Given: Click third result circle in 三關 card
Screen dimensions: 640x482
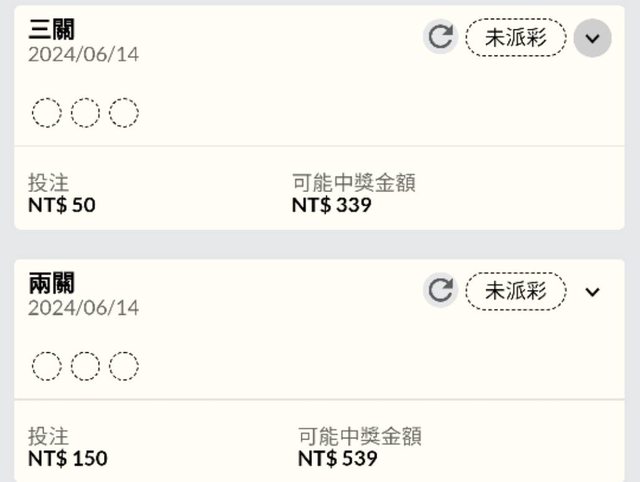Looking at the screenshot, I should pos(124,113).
